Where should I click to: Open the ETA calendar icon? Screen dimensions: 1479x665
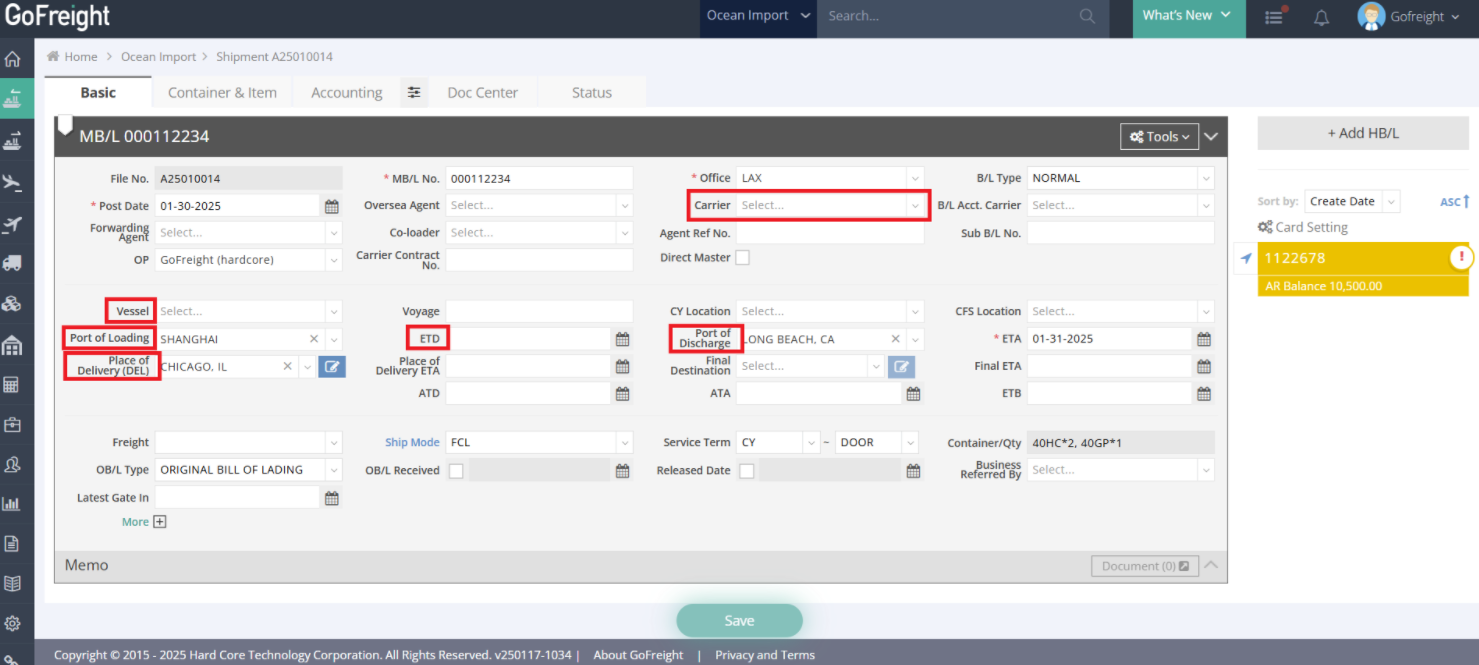tap(1204, 339)
